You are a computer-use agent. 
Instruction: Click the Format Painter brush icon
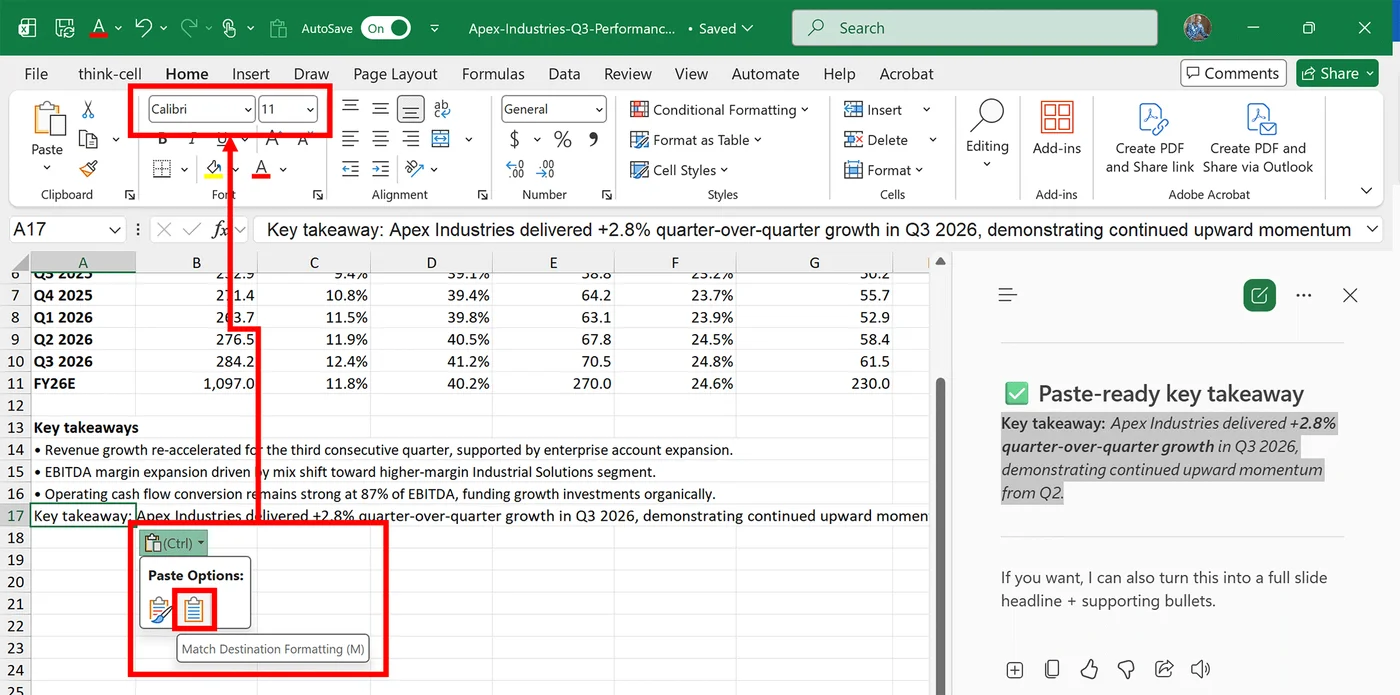coord(88,169)
